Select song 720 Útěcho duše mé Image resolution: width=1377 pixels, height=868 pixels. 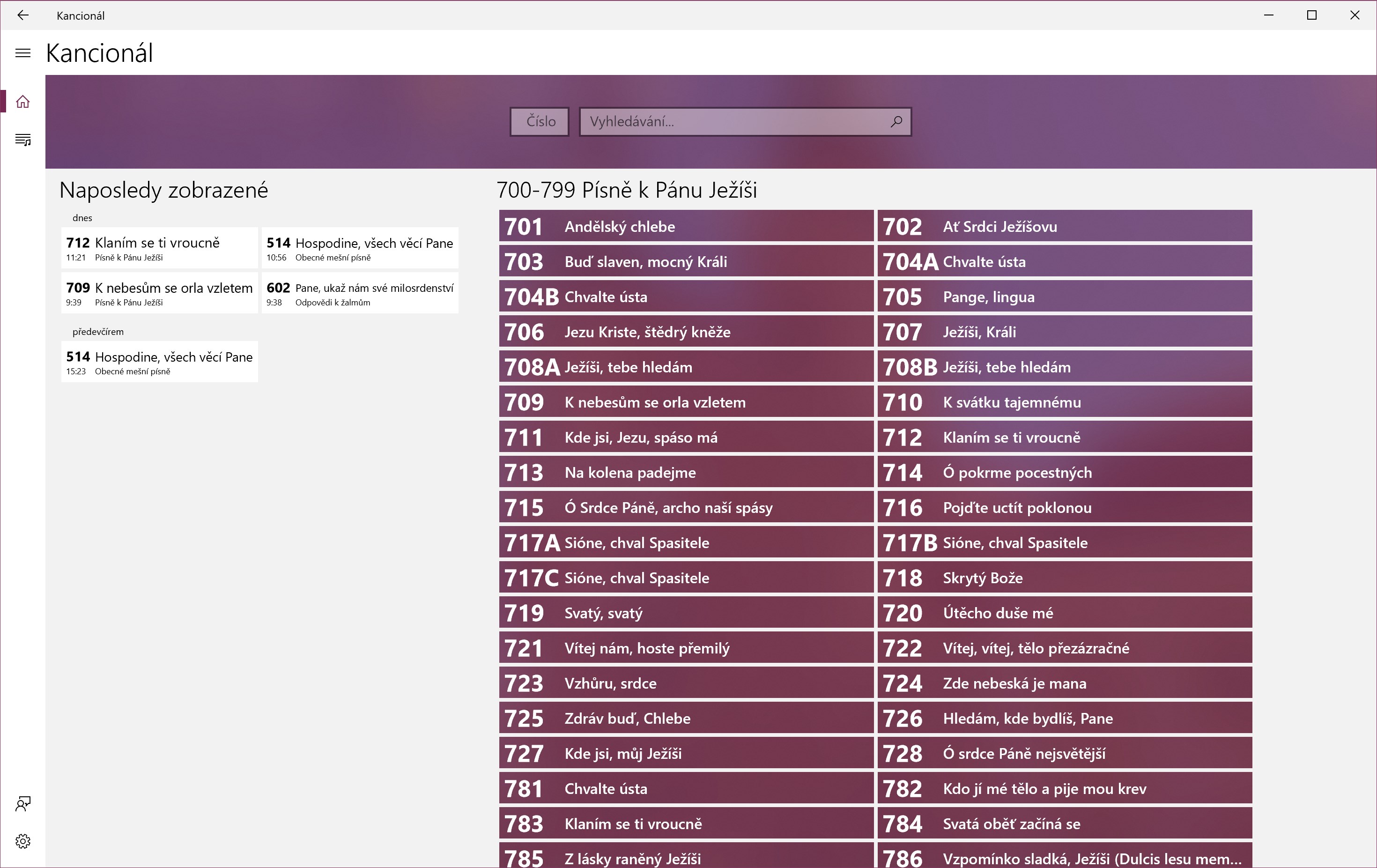(1064, 613)
